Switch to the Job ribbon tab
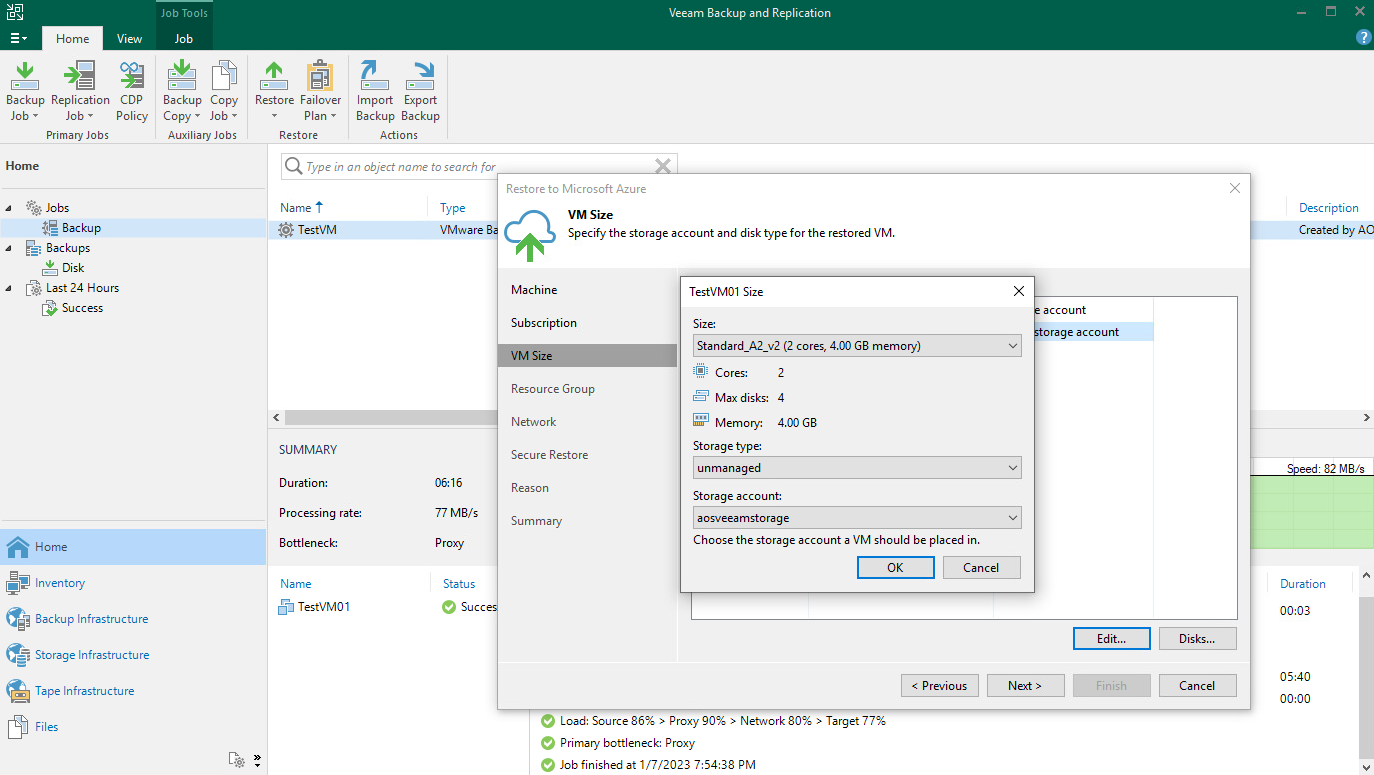Screen dimensions: 1374x775 (x=184, y=38)
